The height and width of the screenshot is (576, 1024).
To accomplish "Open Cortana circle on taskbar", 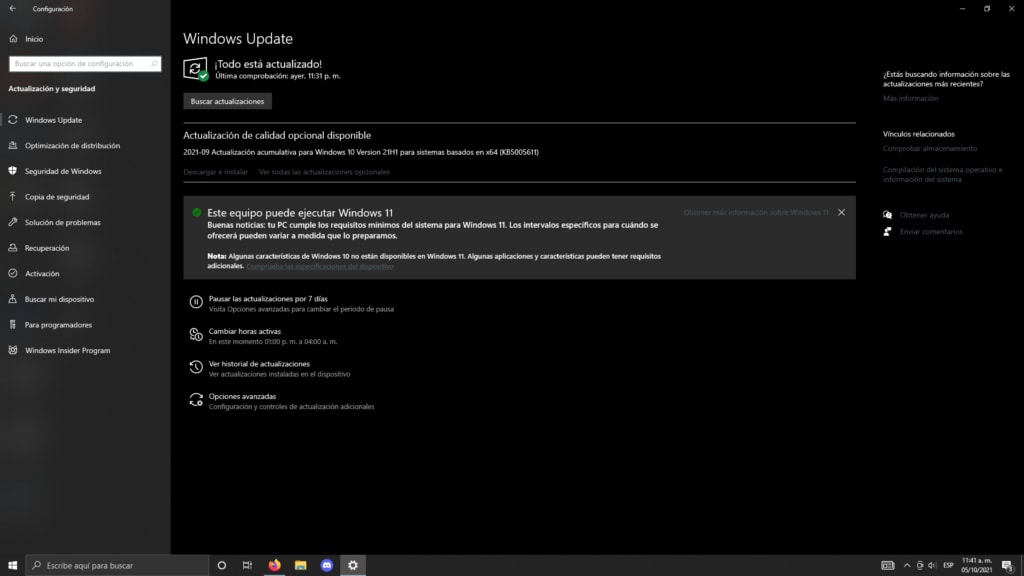I will 221,566.
